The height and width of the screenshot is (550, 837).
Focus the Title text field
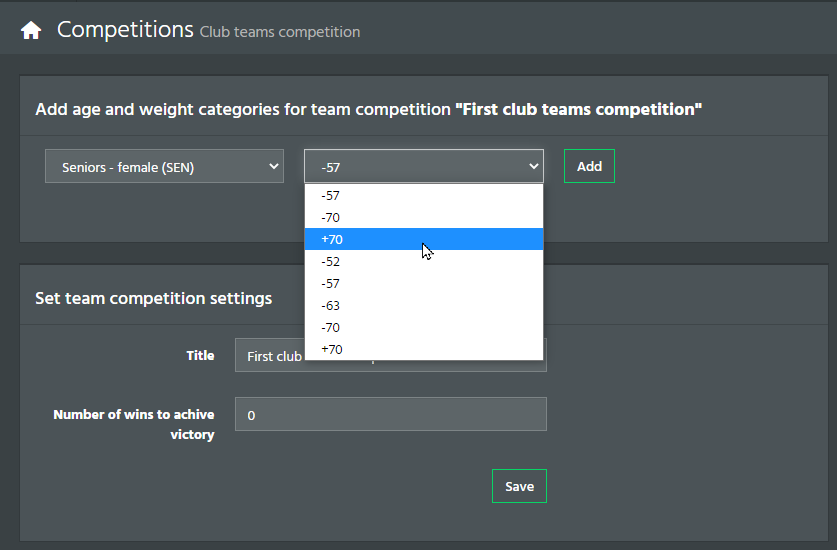(x=391, y=355)
